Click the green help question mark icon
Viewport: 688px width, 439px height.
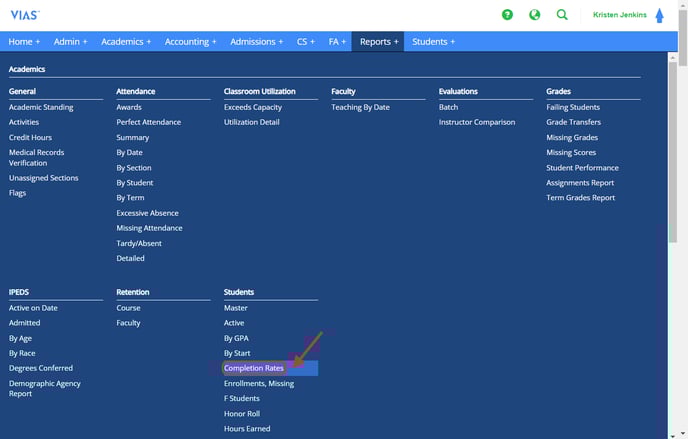click(507, 15)
